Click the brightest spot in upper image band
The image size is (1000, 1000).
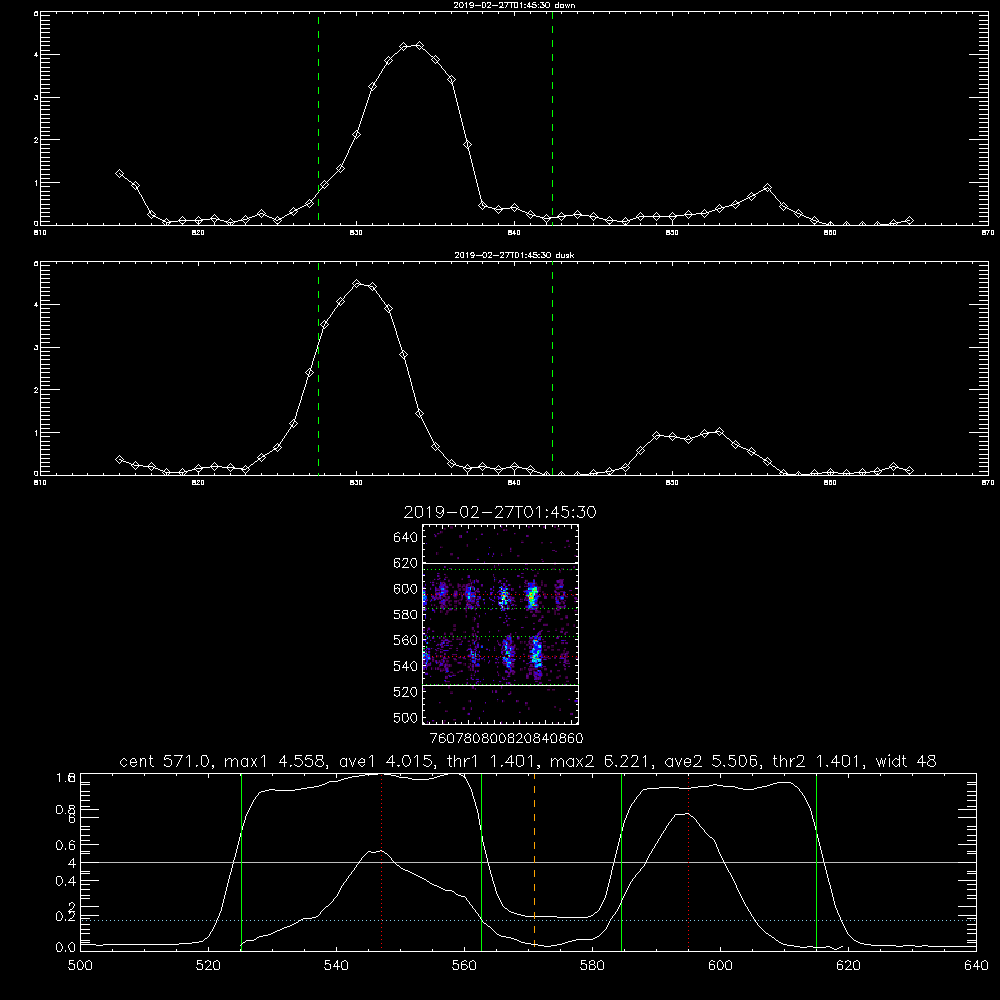pos(533,596)
